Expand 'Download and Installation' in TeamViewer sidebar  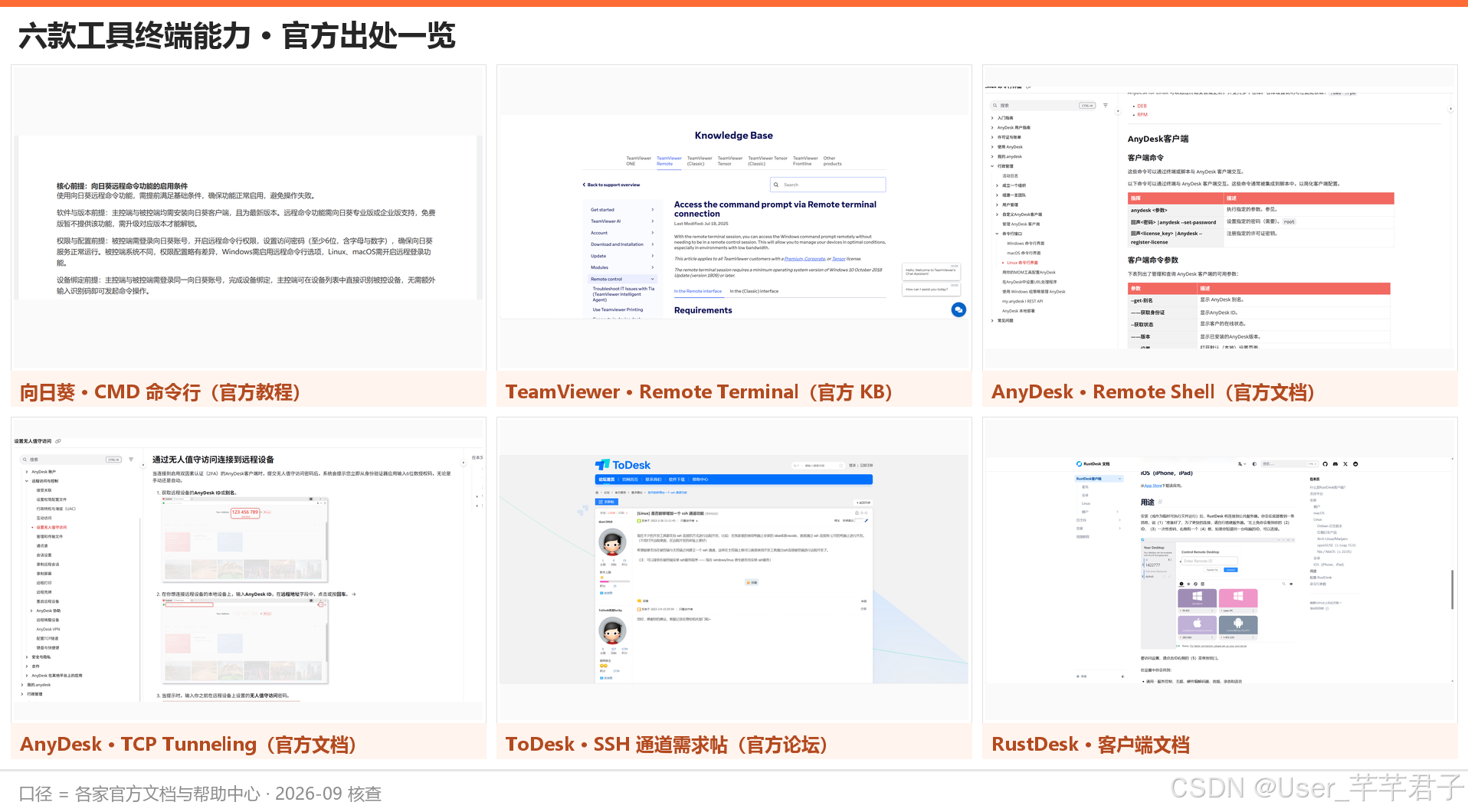653,244
